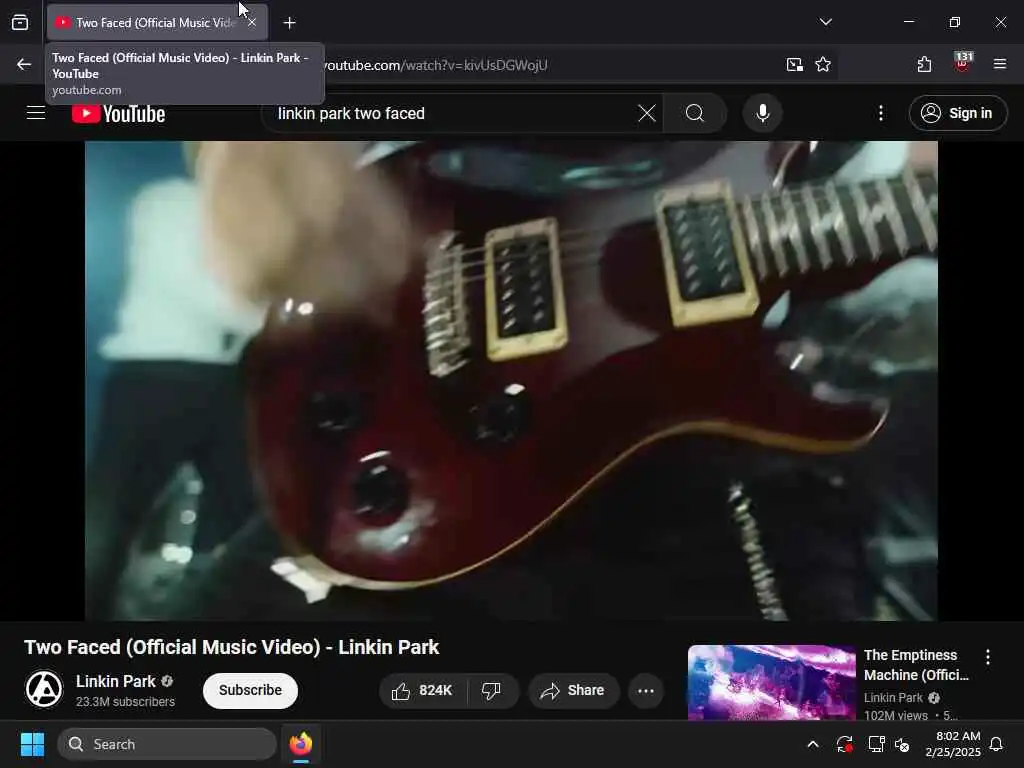Click the Sign in button
This screenshot has height=768, width=1024.
(957, 113)
